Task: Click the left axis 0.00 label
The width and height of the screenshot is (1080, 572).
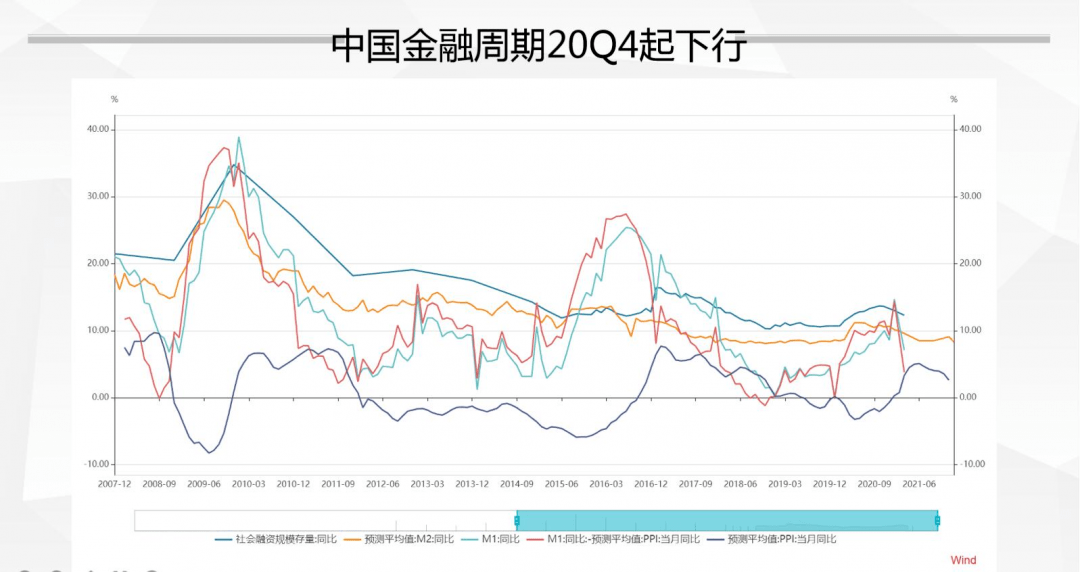Action: pyautogui.click(x=100, y=397)
